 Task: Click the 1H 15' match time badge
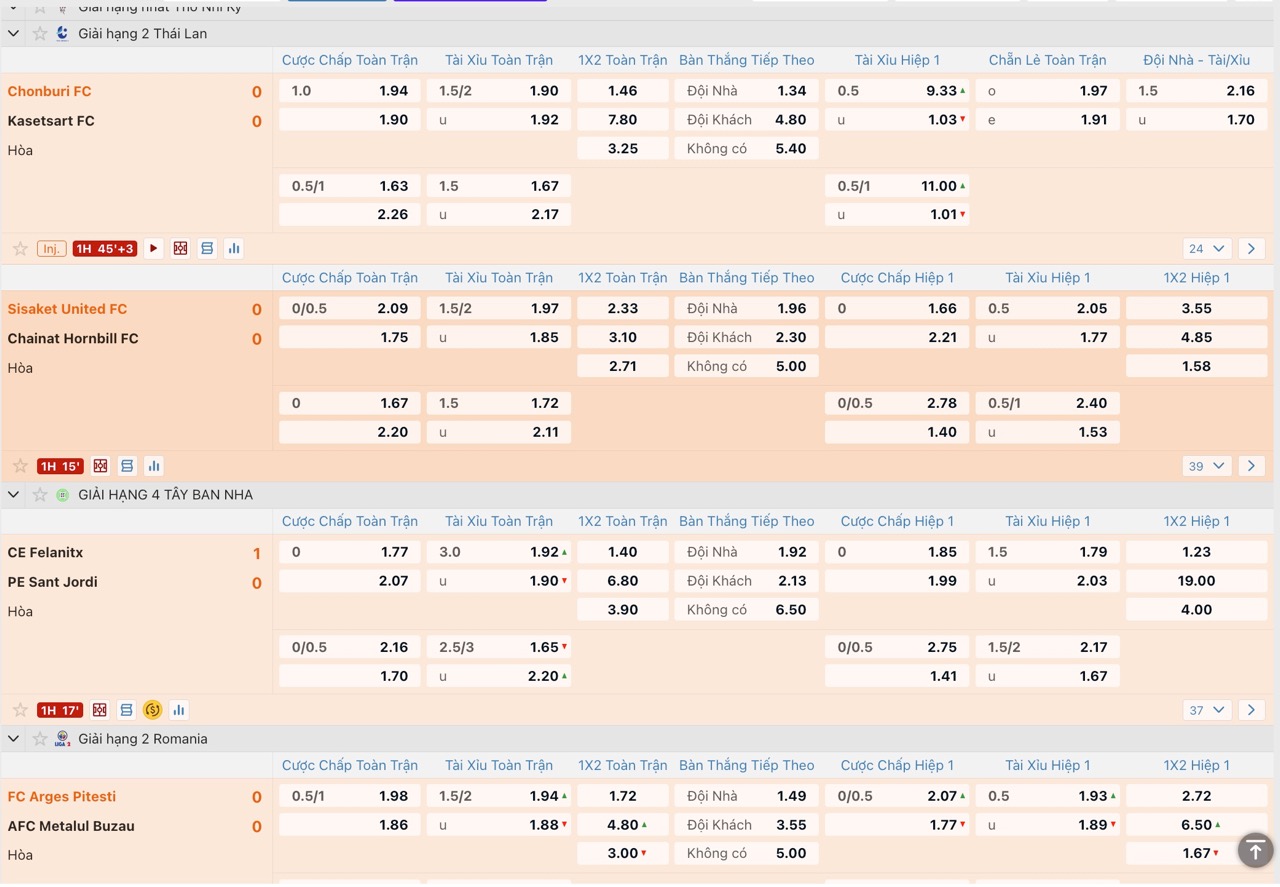pos(60,466)
